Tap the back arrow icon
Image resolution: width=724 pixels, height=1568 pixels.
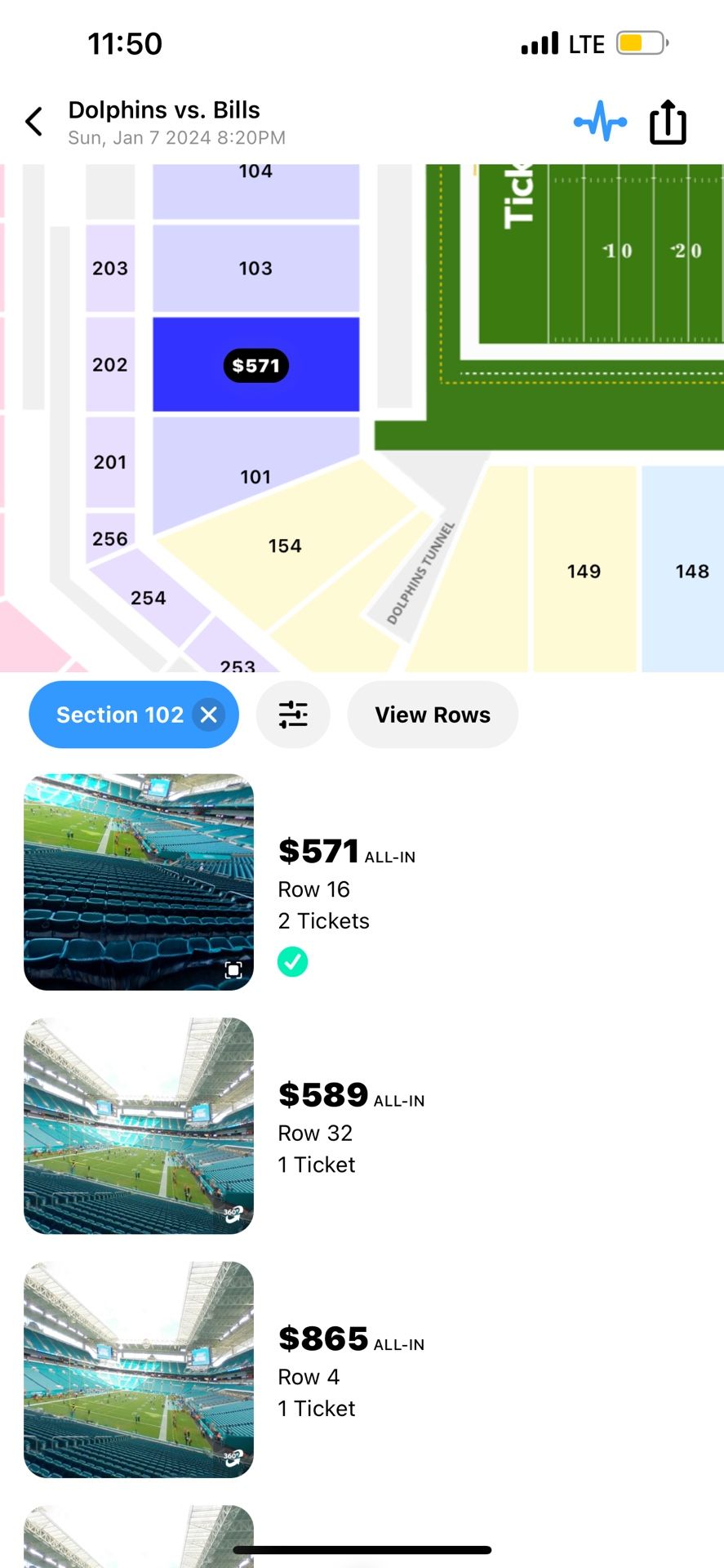[x=34, y=122]
